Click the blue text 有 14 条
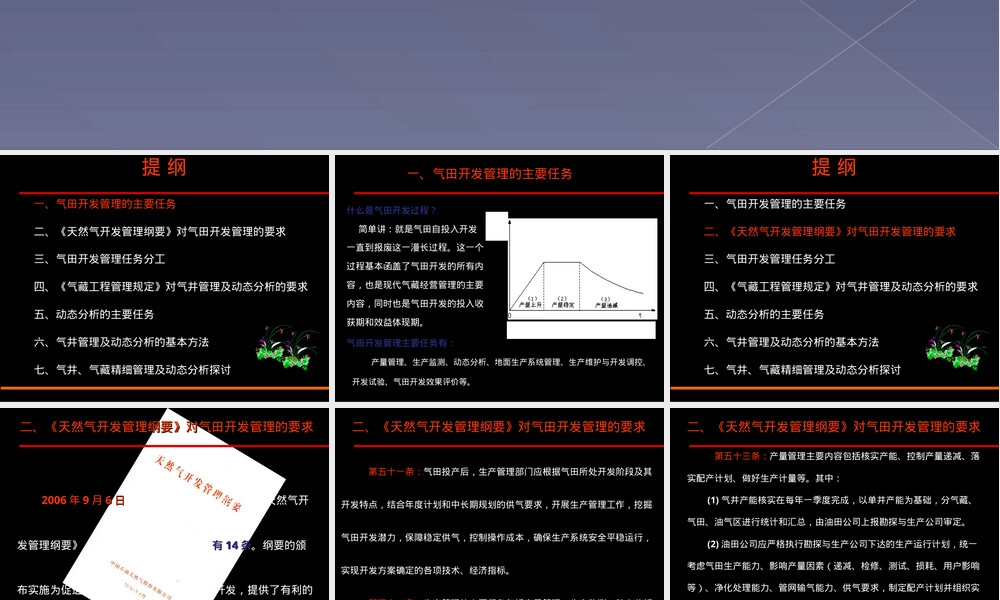1000x600 pixels. (232, 545)
